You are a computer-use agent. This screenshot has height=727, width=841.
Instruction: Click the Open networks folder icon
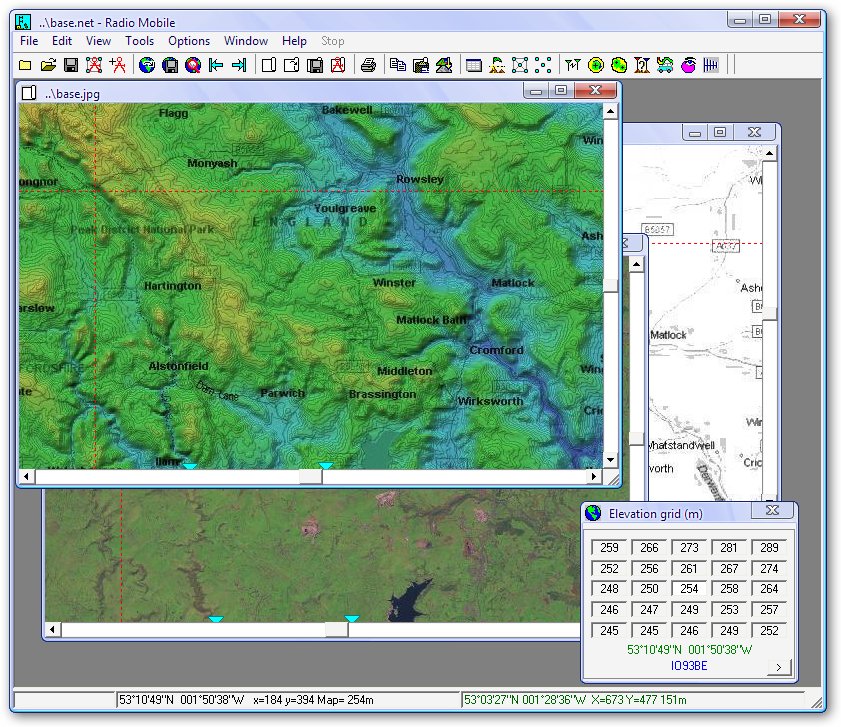(x=48, y=66)
